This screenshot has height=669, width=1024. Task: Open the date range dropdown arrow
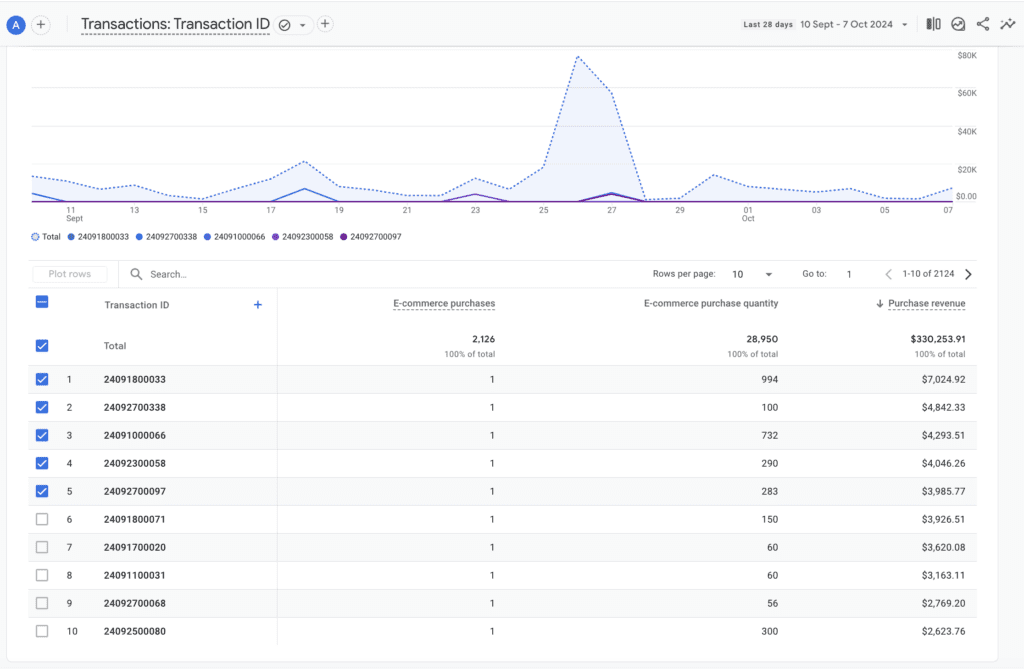click(x=904, y=25)
